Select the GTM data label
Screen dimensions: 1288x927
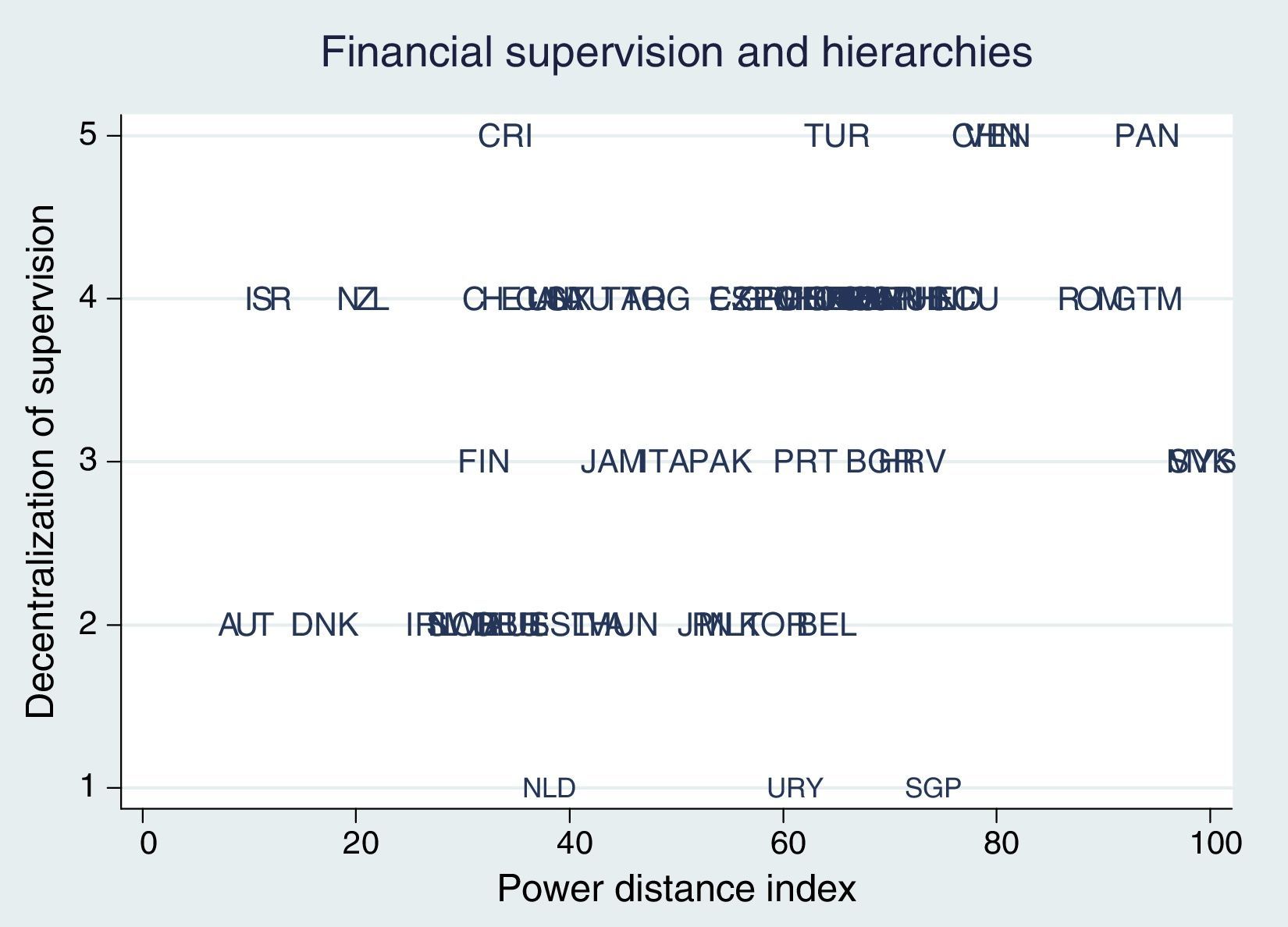[x=1151, y=300]
